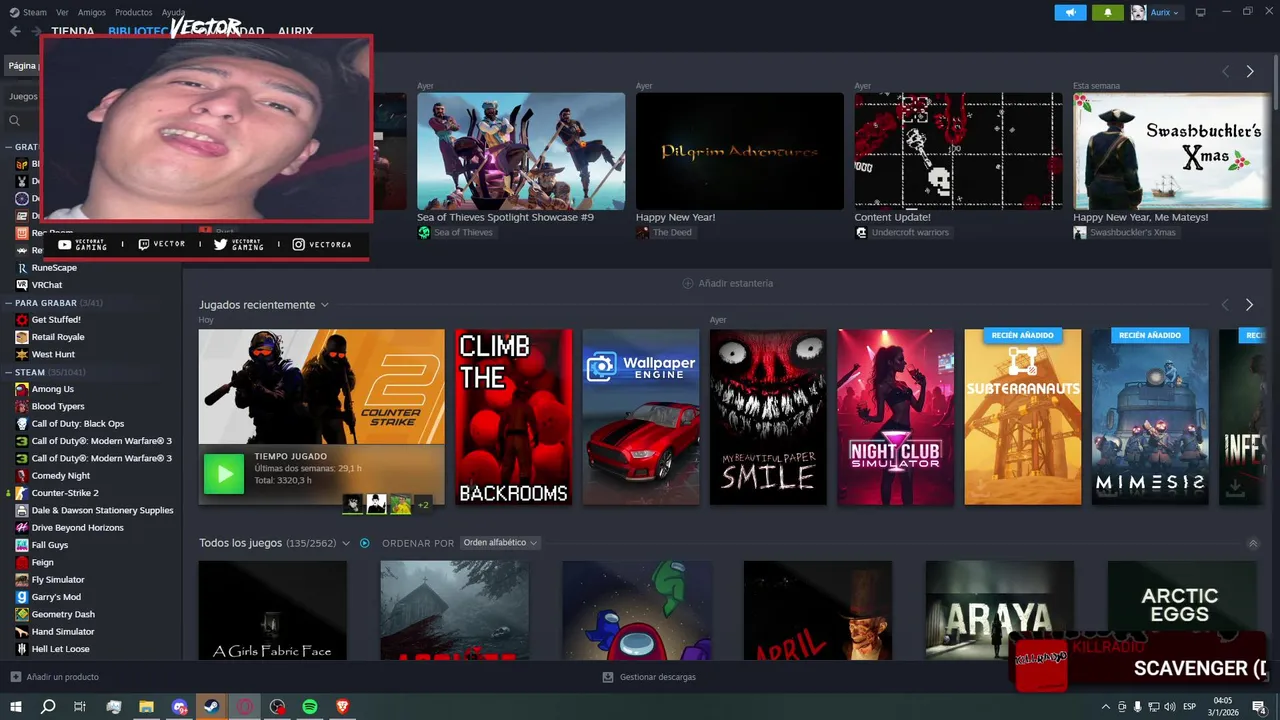The width and height of the screenshot is (1280, 720).
Task: Open Mimesis game cover
Action: pos(1150,417)
